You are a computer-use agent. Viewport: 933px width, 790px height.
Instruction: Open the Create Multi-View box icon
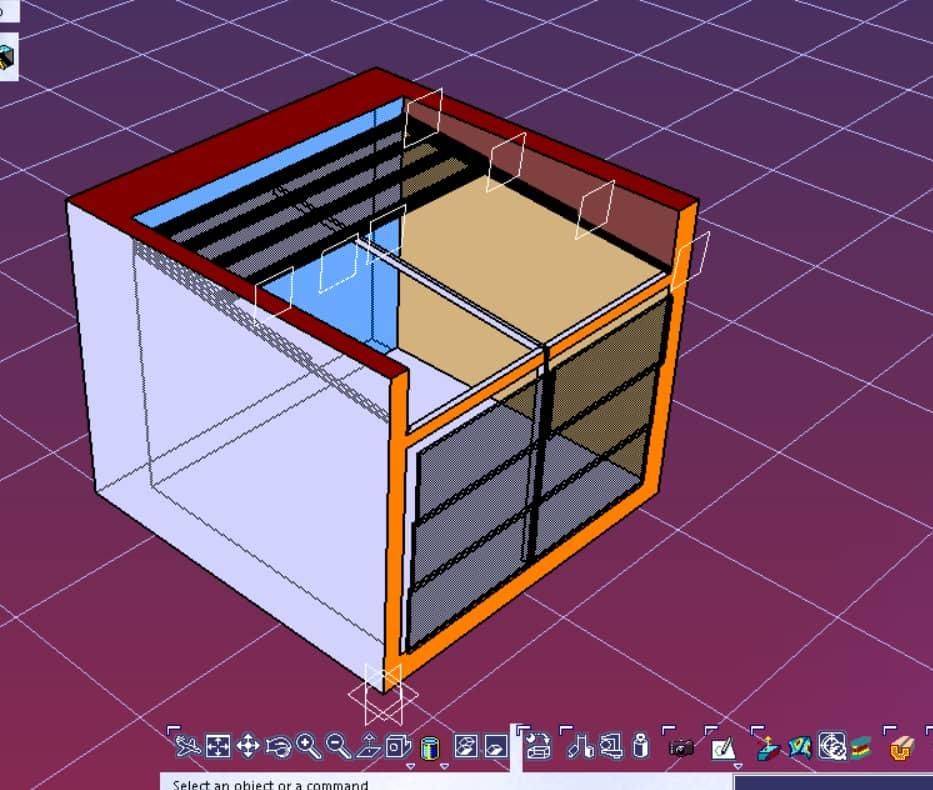[399, 746]
